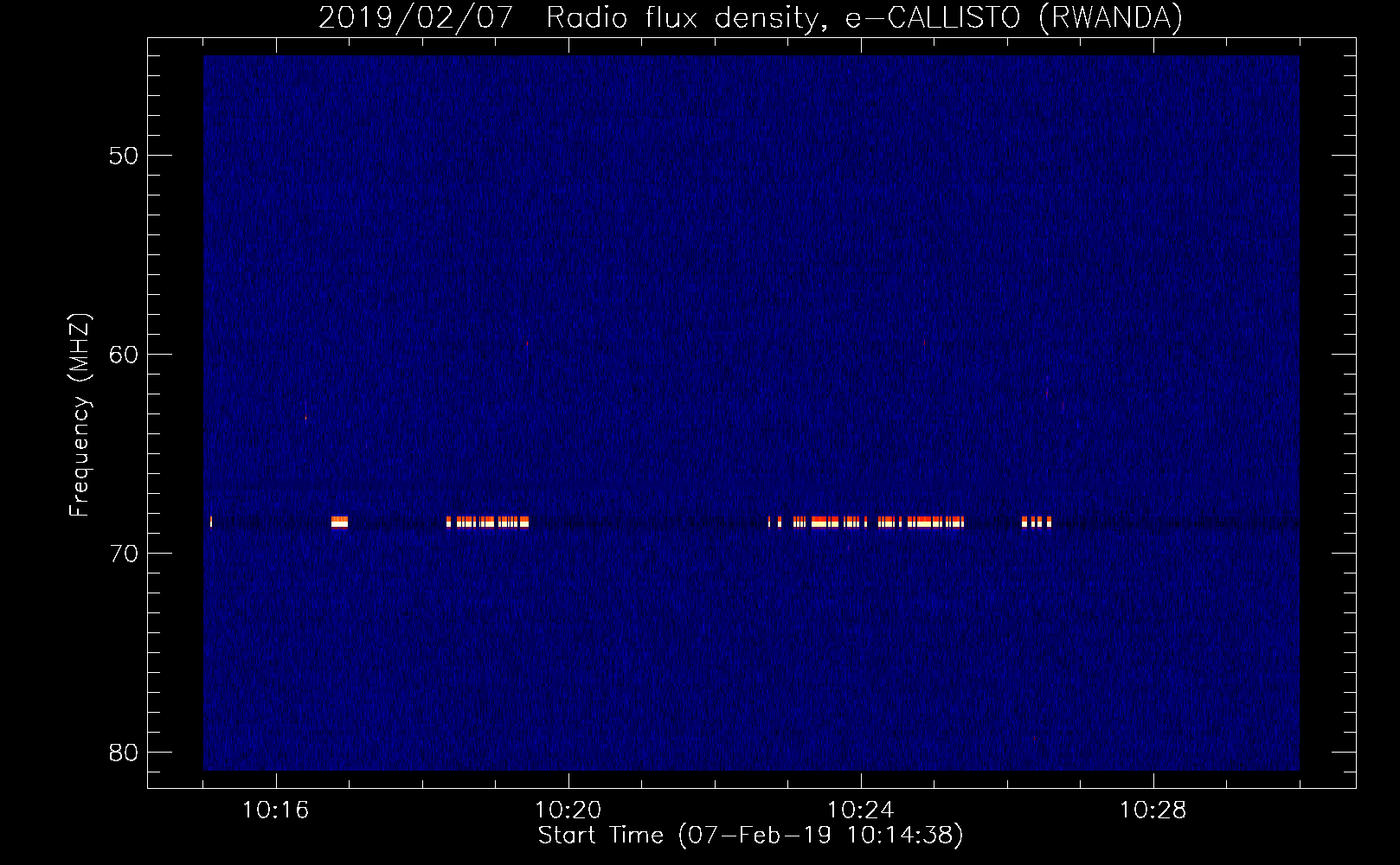Viewport: 1400px width, 865px height.
Task: Click the short bright burst near 10:17
Action: pyautogui.click(x=339, y=522)
